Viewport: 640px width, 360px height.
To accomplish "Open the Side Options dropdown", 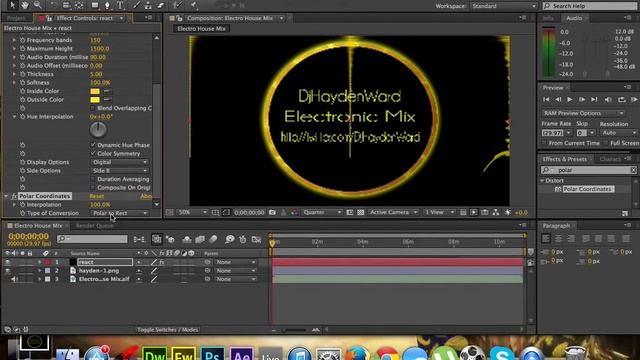I will coord(120,171).
